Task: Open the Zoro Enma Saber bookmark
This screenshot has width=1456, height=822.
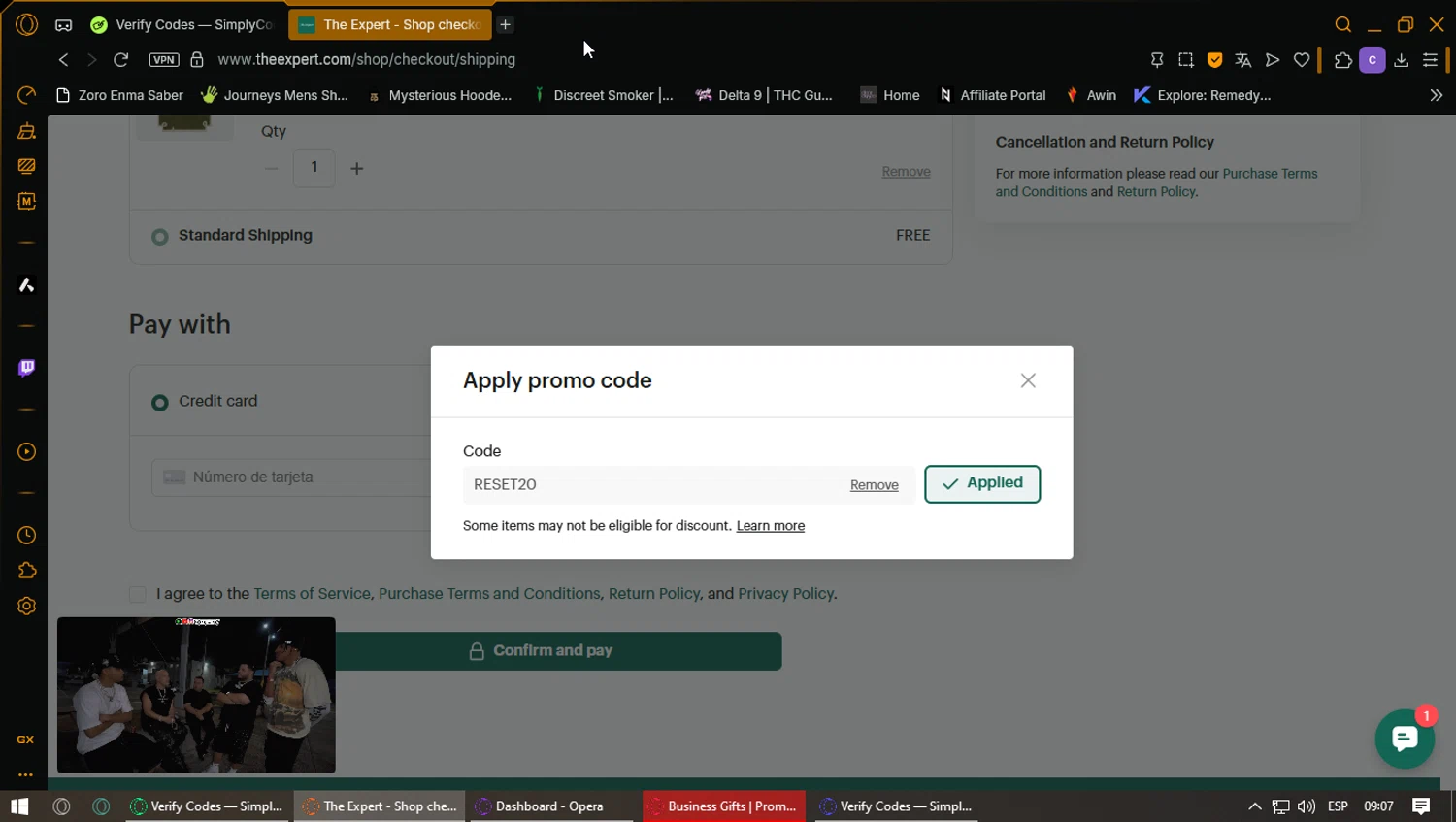Action: 120,95
